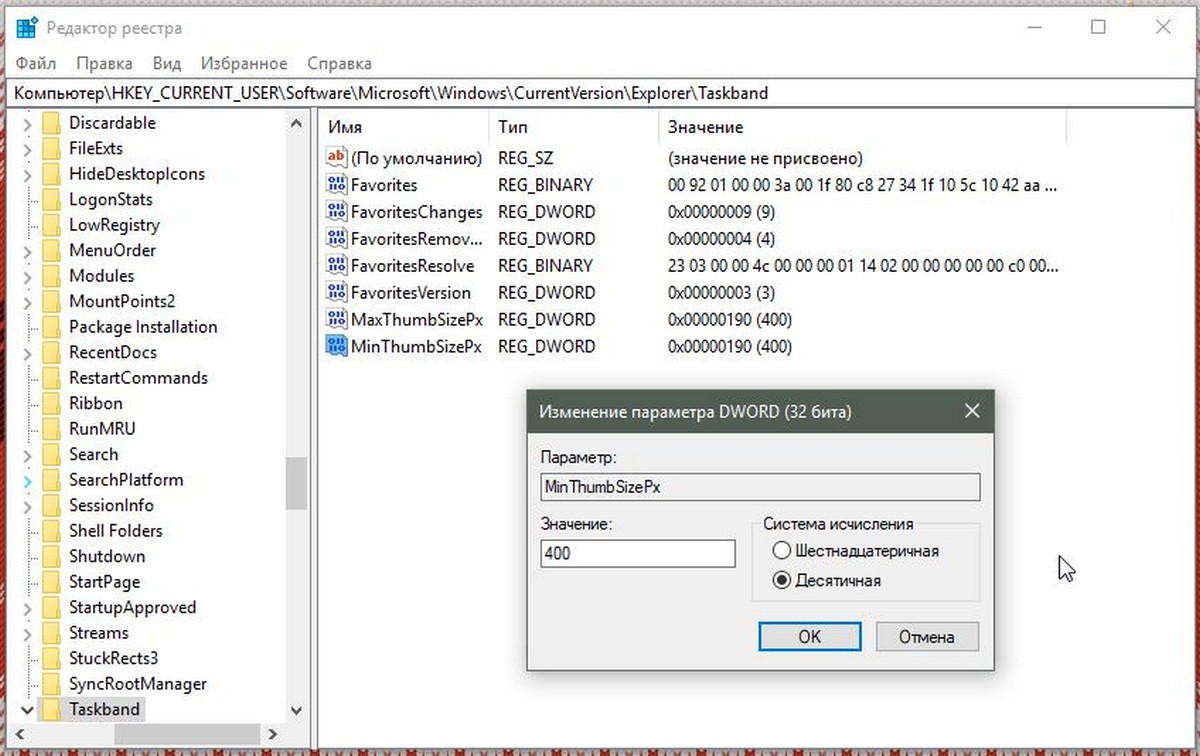Click the tree vertical scrollbar thumb
The height and width of the screenshot is (756, 1200).
pyautogui.click(x=296, y=484)
